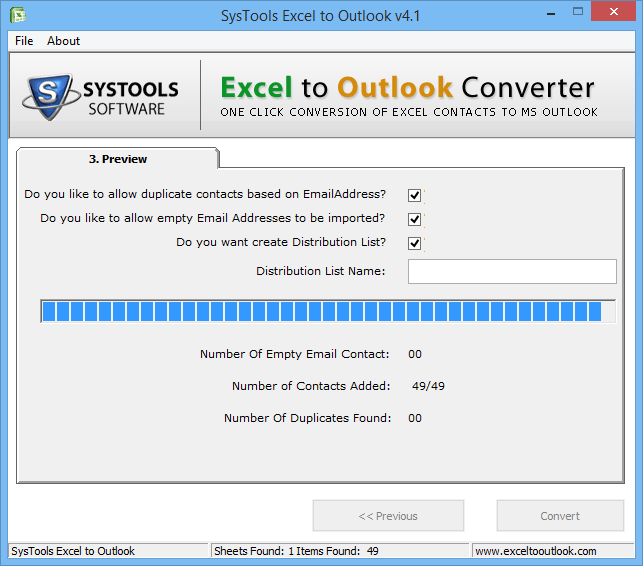Click the << Previous button
Image resolution: width=643 pixels, height=566 pixels.
pos(388,516)
